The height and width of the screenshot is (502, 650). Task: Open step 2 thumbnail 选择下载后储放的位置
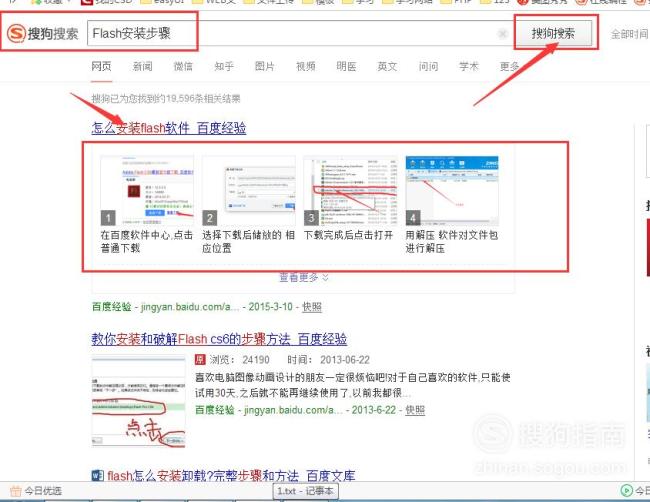(x=249, y=191)
